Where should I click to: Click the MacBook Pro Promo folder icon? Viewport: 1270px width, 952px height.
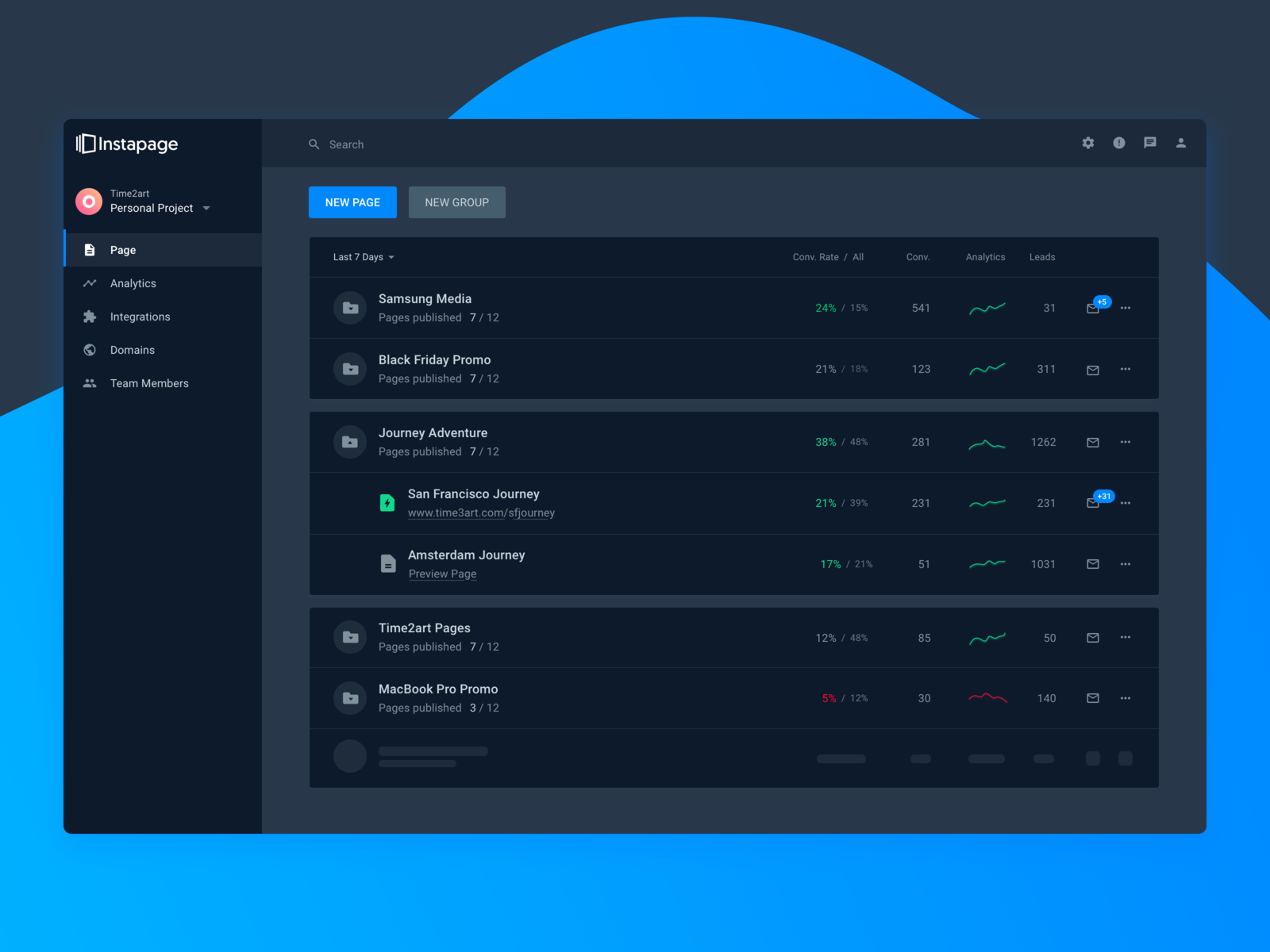(x=350, y=698)
